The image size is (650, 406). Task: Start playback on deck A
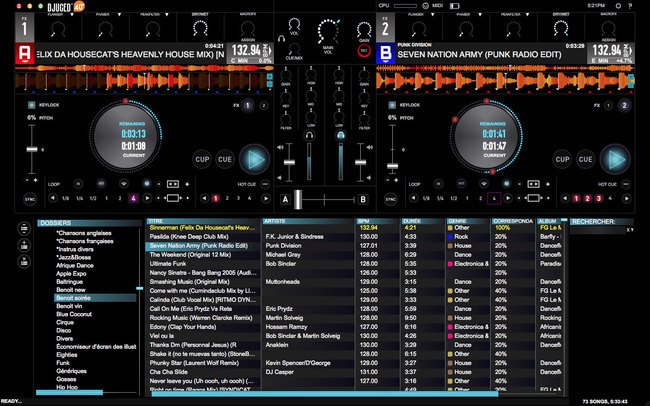click(255, 160)
